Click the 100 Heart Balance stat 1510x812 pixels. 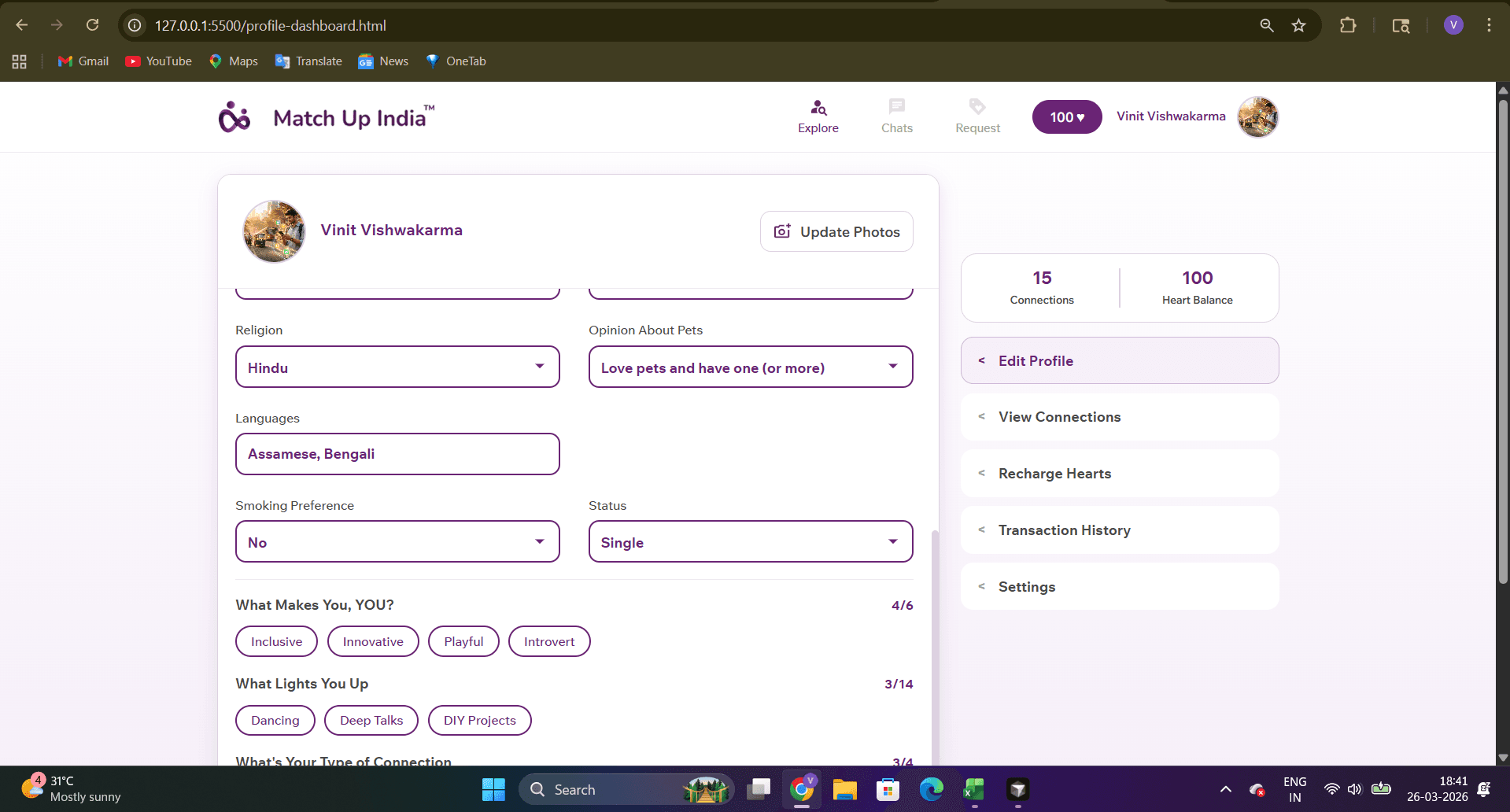[x=1198, y=287]
